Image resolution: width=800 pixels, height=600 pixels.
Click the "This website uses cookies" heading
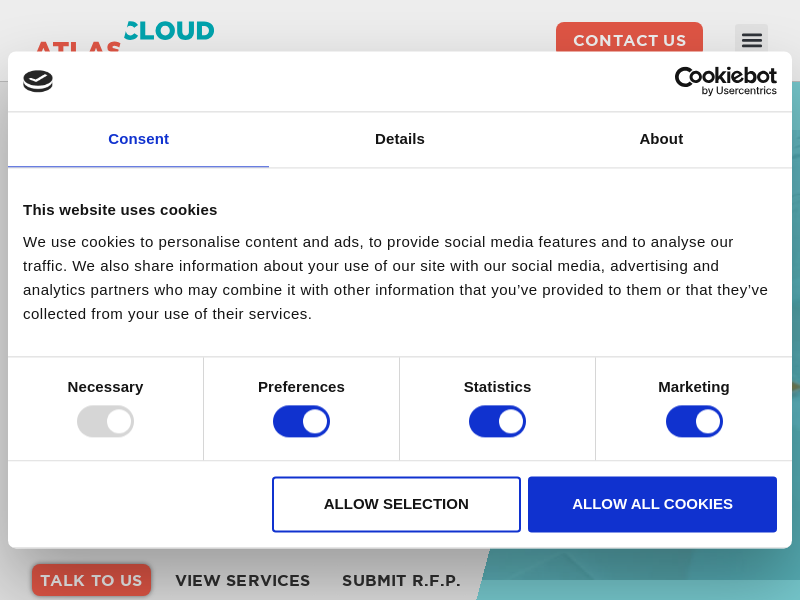click(x=120, y=209)
